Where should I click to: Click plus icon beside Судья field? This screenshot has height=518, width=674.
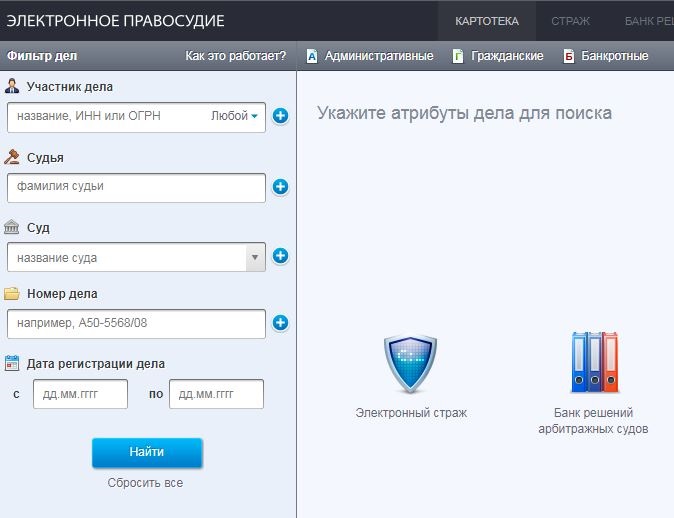point(280,187)
